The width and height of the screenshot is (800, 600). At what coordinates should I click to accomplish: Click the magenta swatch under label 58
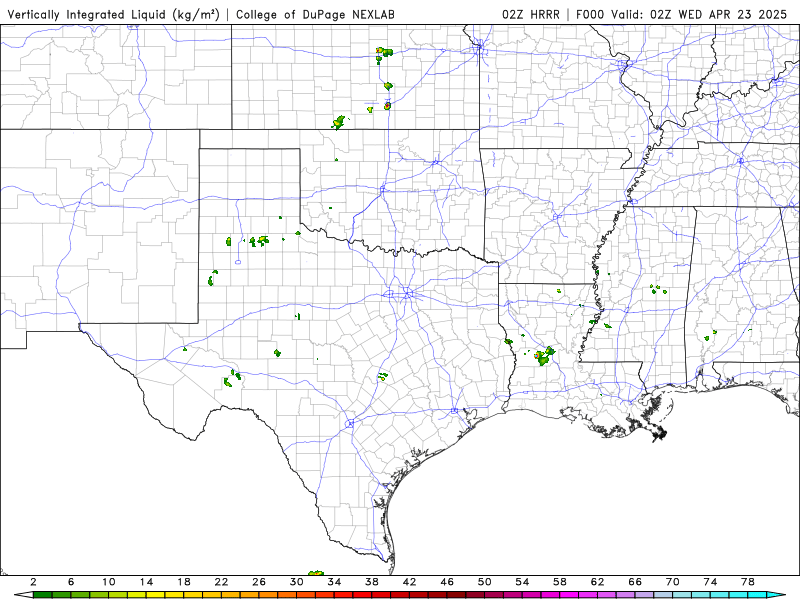point(569,595)
